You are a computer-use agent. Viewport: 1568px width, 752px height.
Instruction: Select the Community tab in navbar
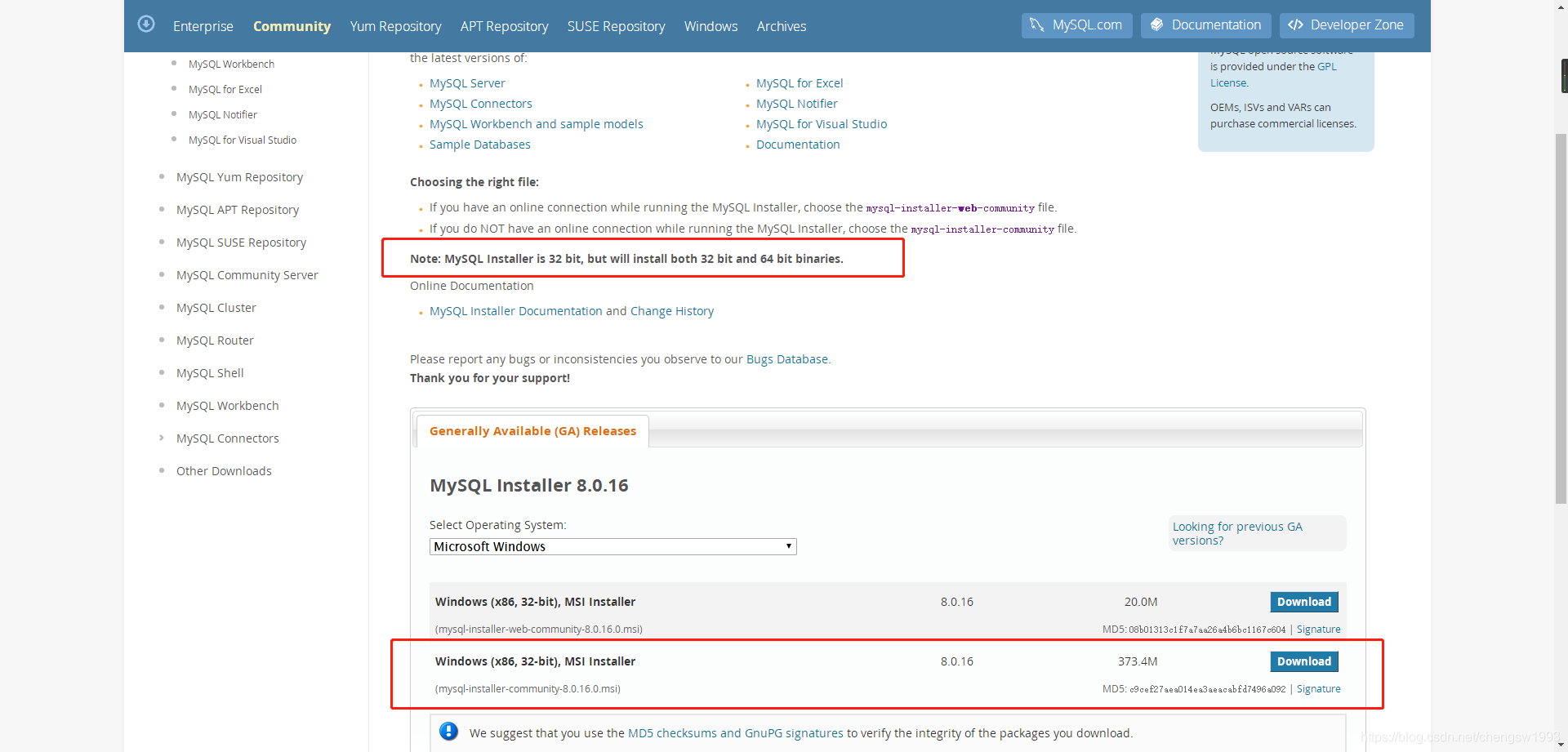(292, 26)
